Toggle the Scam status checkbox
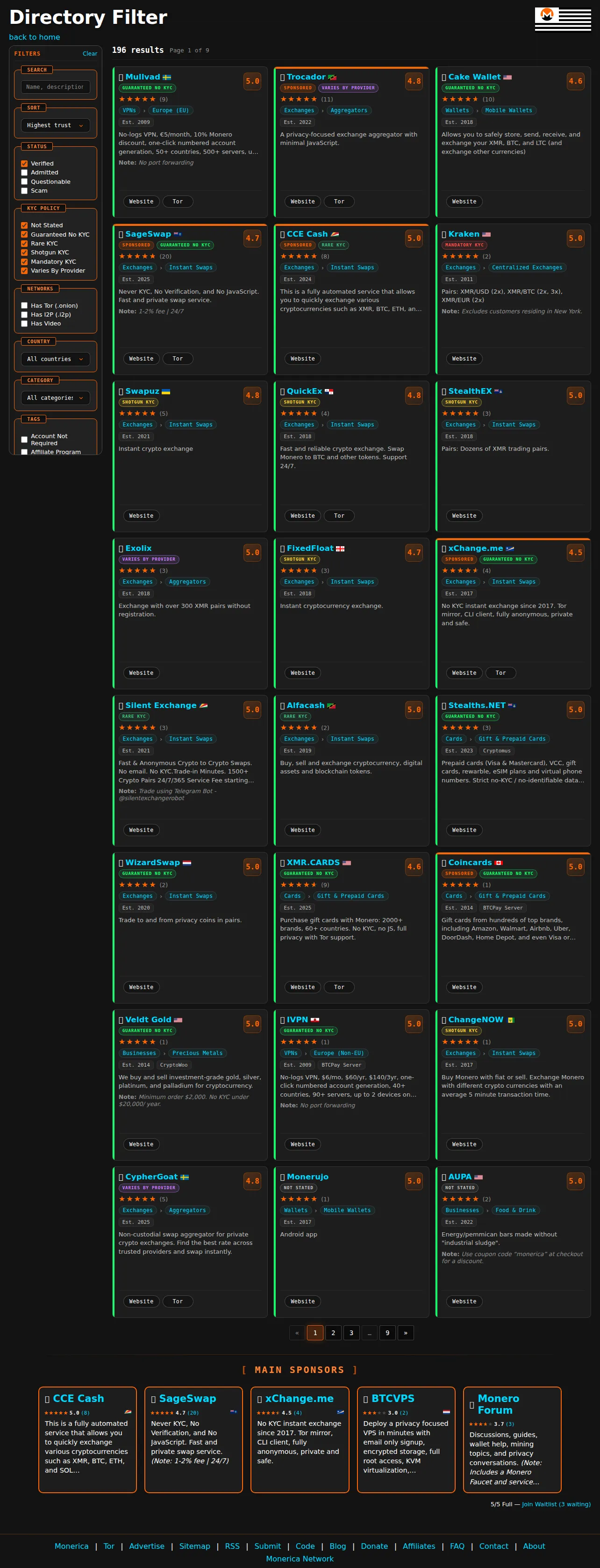The height and width of the screenshot is (1568, 600). [24, 190]
